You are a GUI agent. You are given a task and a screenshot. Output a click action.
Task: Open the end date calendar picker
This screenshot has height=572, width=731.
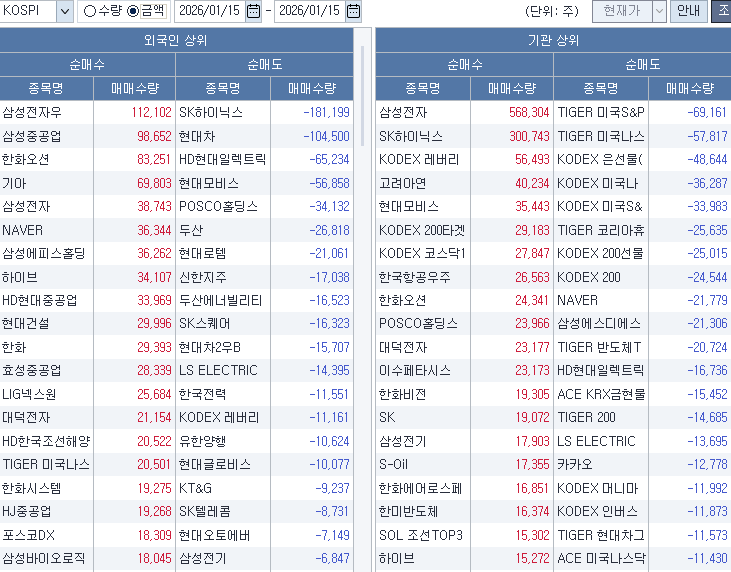353,11
